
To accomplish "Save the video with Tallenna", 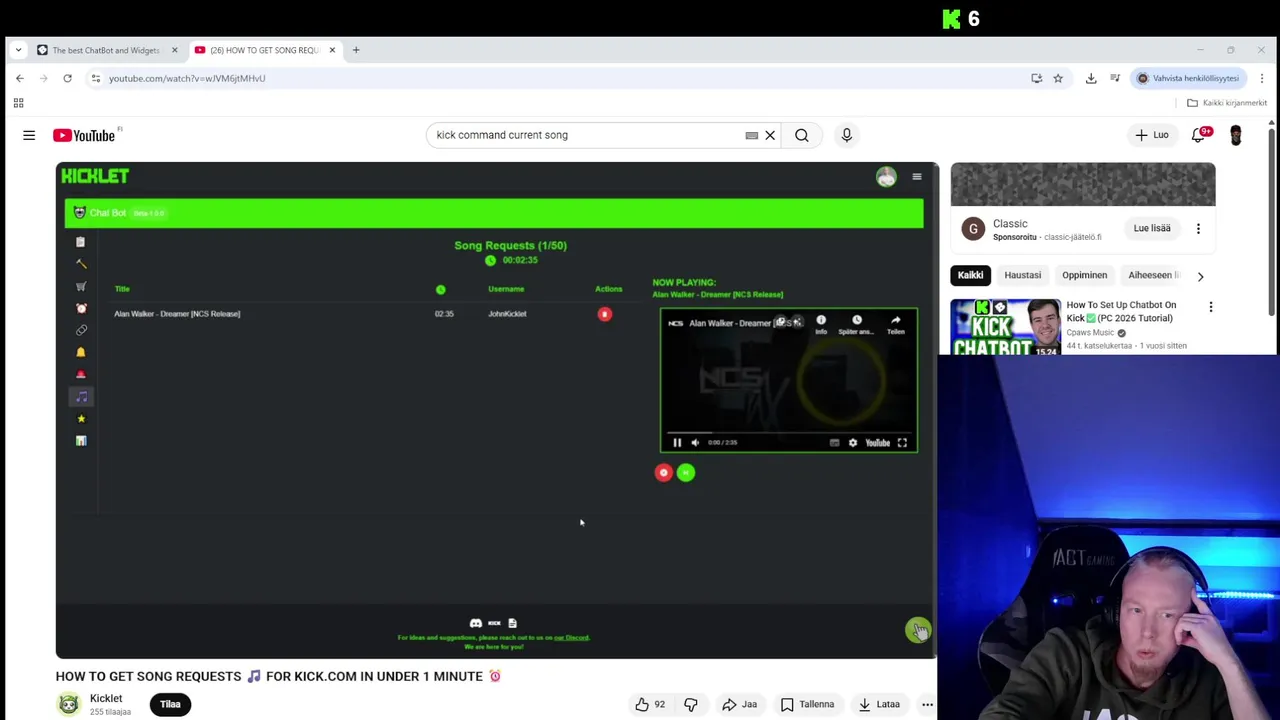I will 807,704.
